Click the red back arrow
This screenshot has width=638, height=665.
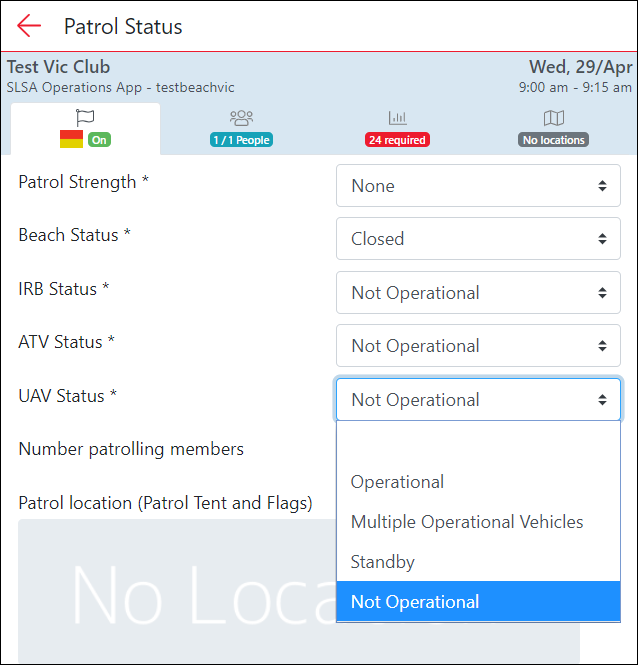coord(29,26)
